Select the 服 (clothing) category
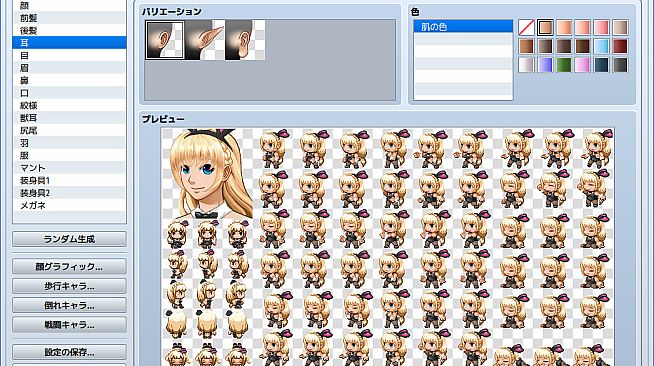 [69, 155]
